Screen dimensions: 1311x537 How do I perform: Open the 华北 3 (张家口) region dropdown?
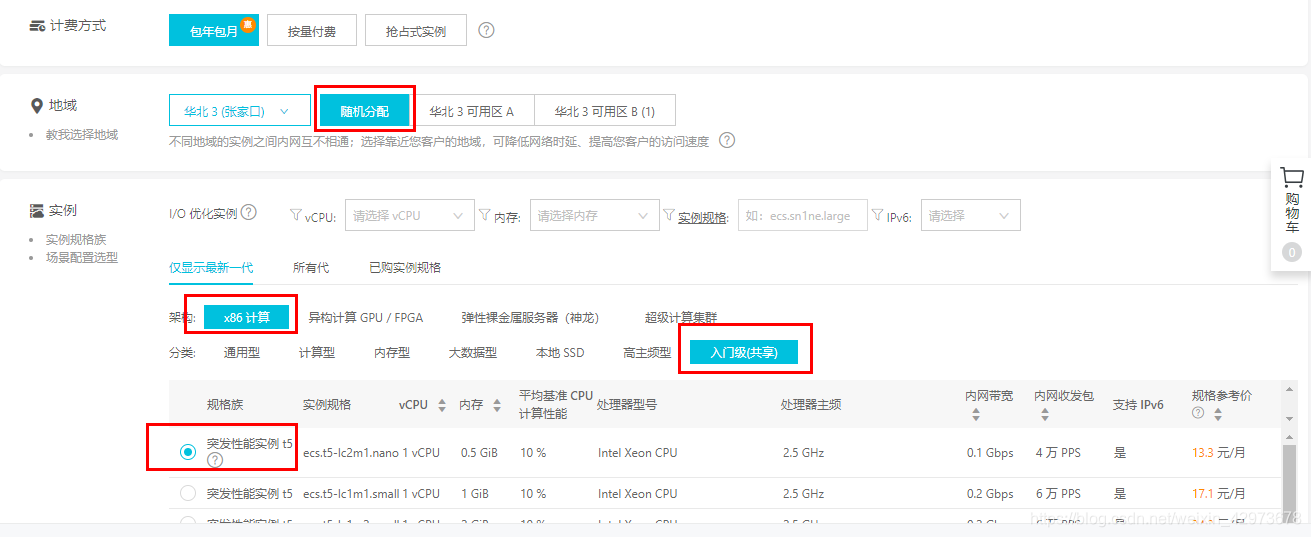pyautogui.click(x=239, y=111)
